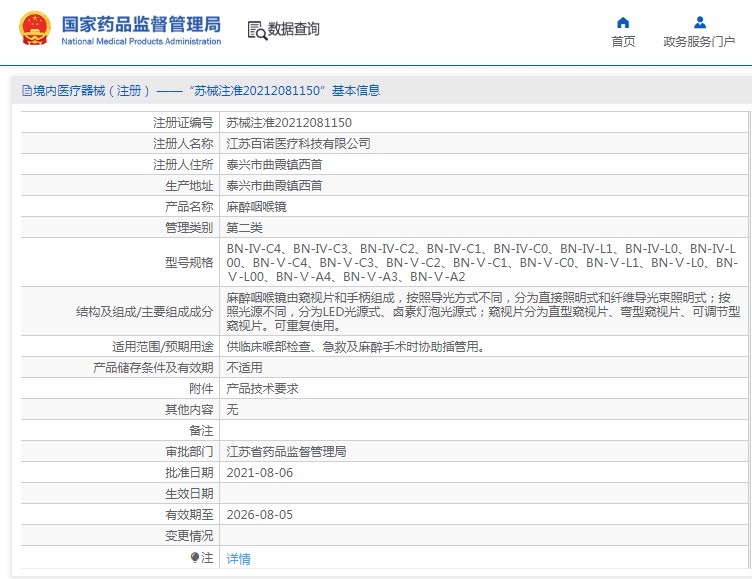Viewport: 752px width, 579px height.
Task: Click other content value 无
Action: coord(232,410)
